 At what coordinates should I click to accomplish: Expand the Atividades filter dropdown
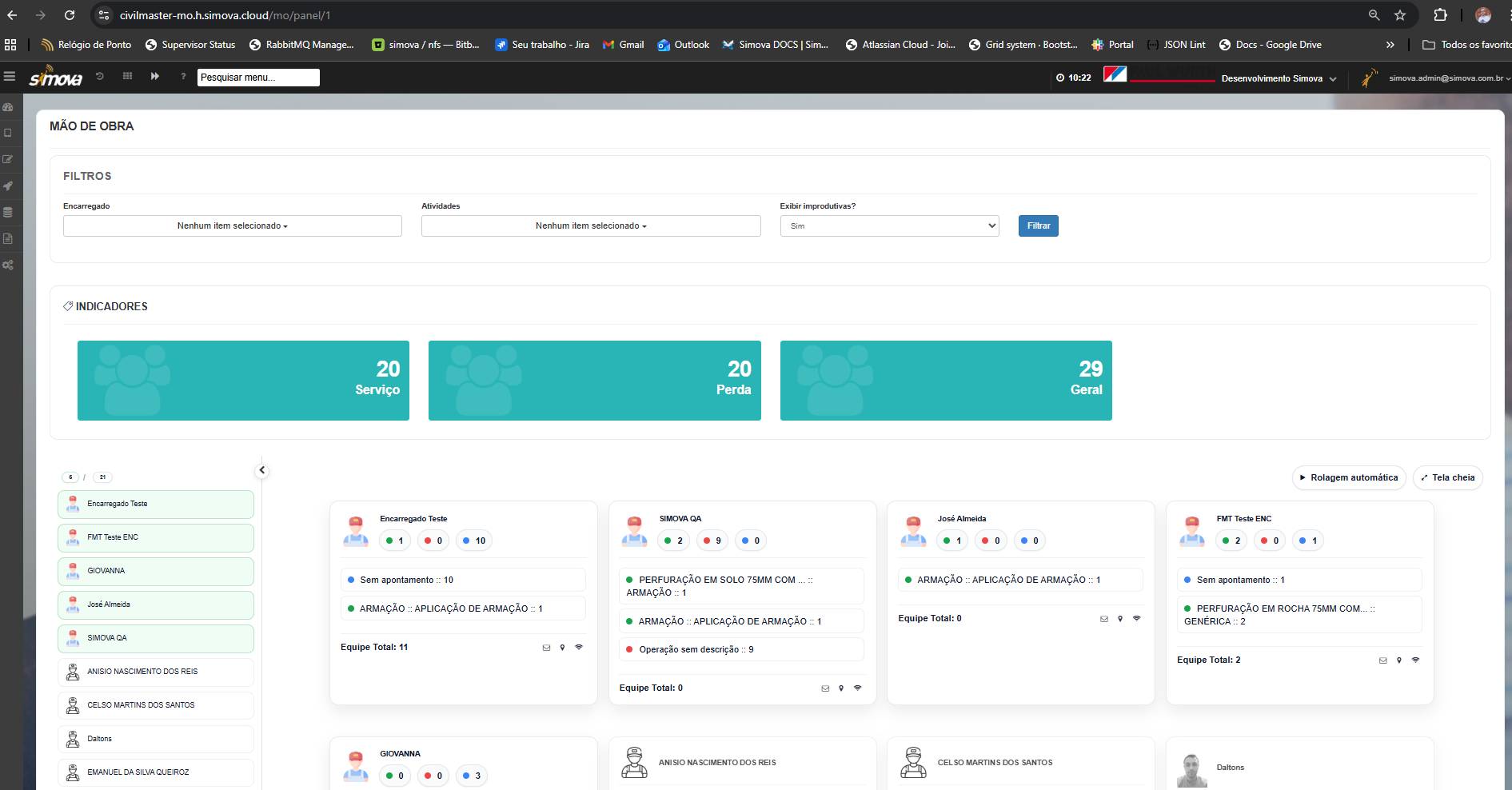click(590, 226)
